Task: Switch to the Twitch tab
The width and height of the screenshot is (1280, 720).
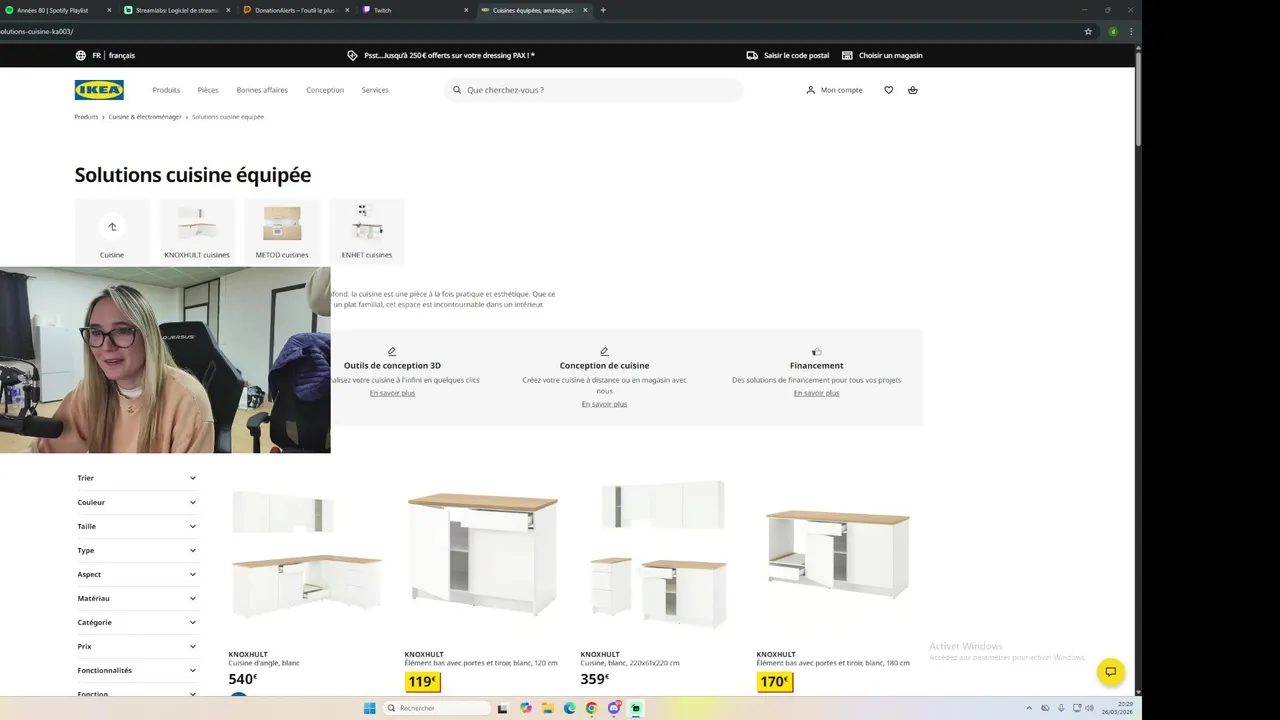Action: (x=415, y=10)
